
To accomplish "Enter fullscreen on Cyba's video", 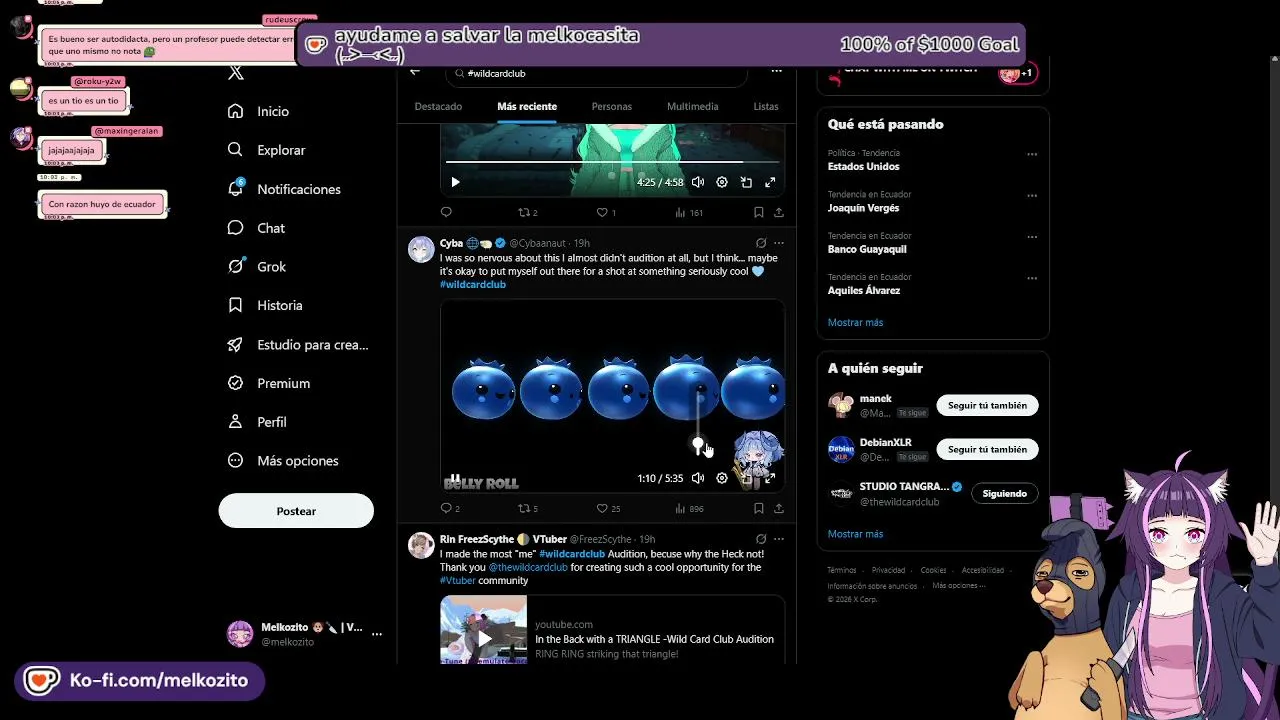I will [x=770, y=479].
